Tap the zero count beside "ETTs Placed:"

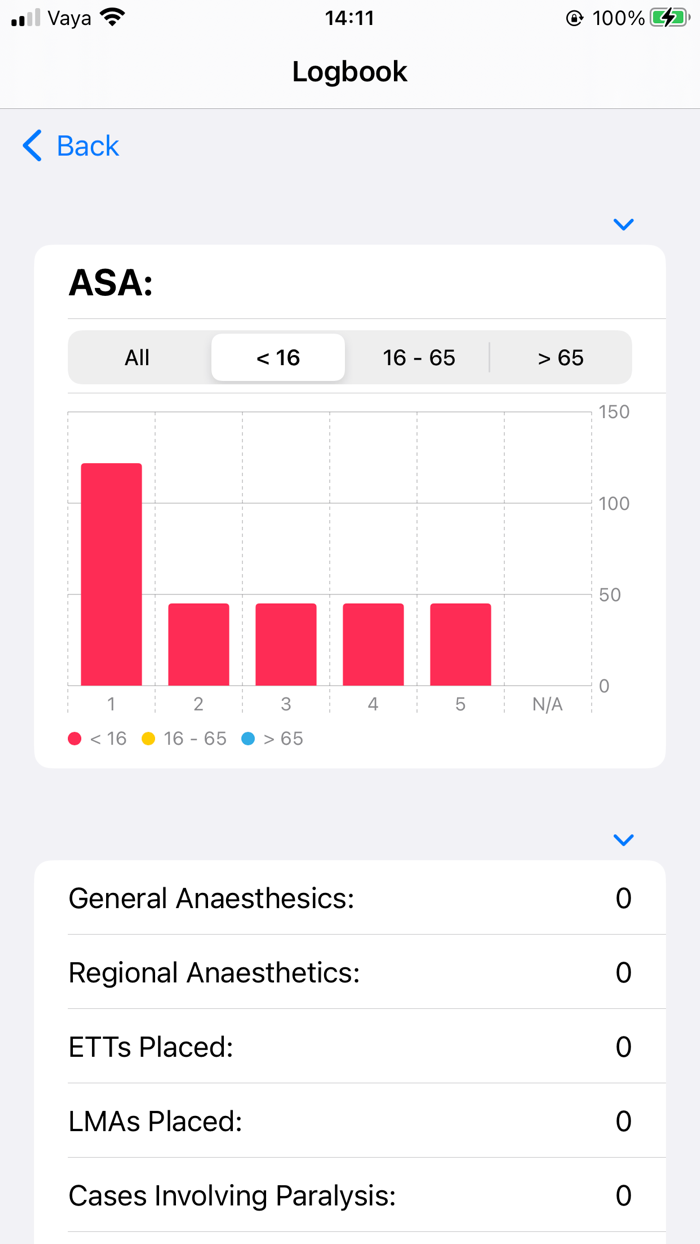623,1046
